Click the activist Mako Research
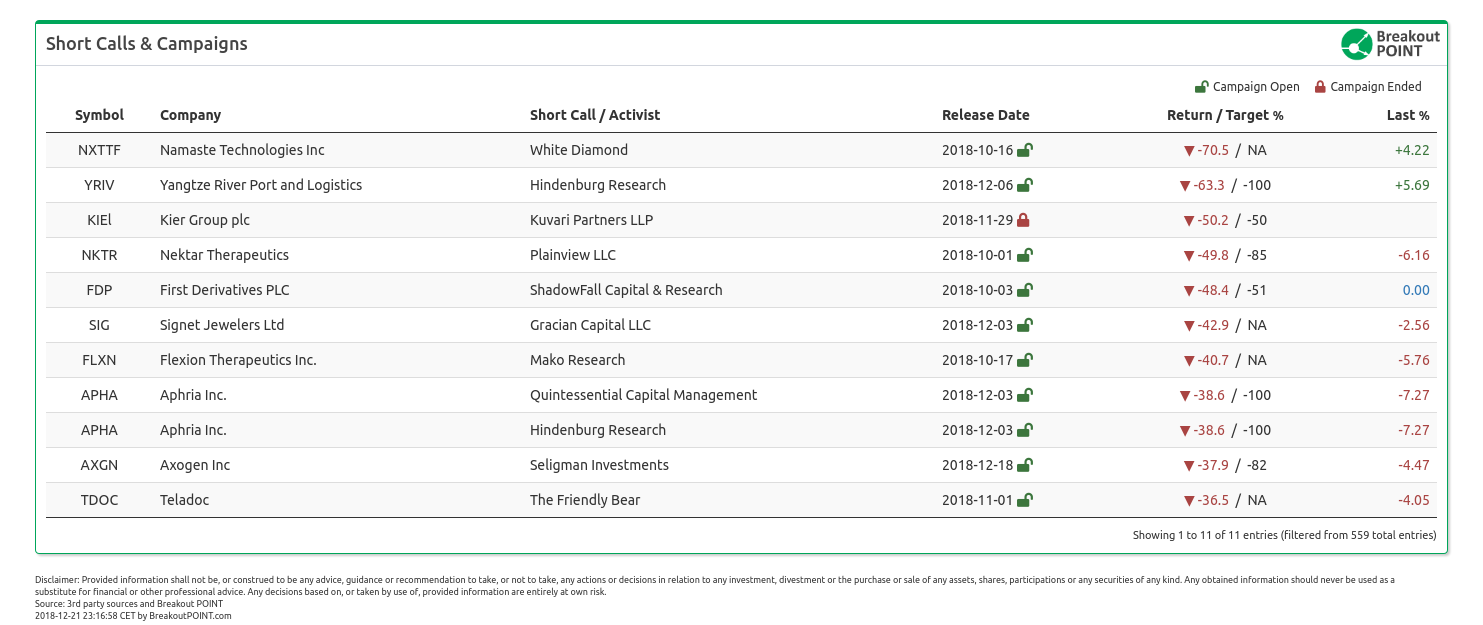The width and height of the screenshot is (1483, 625). tap(578, 360)
